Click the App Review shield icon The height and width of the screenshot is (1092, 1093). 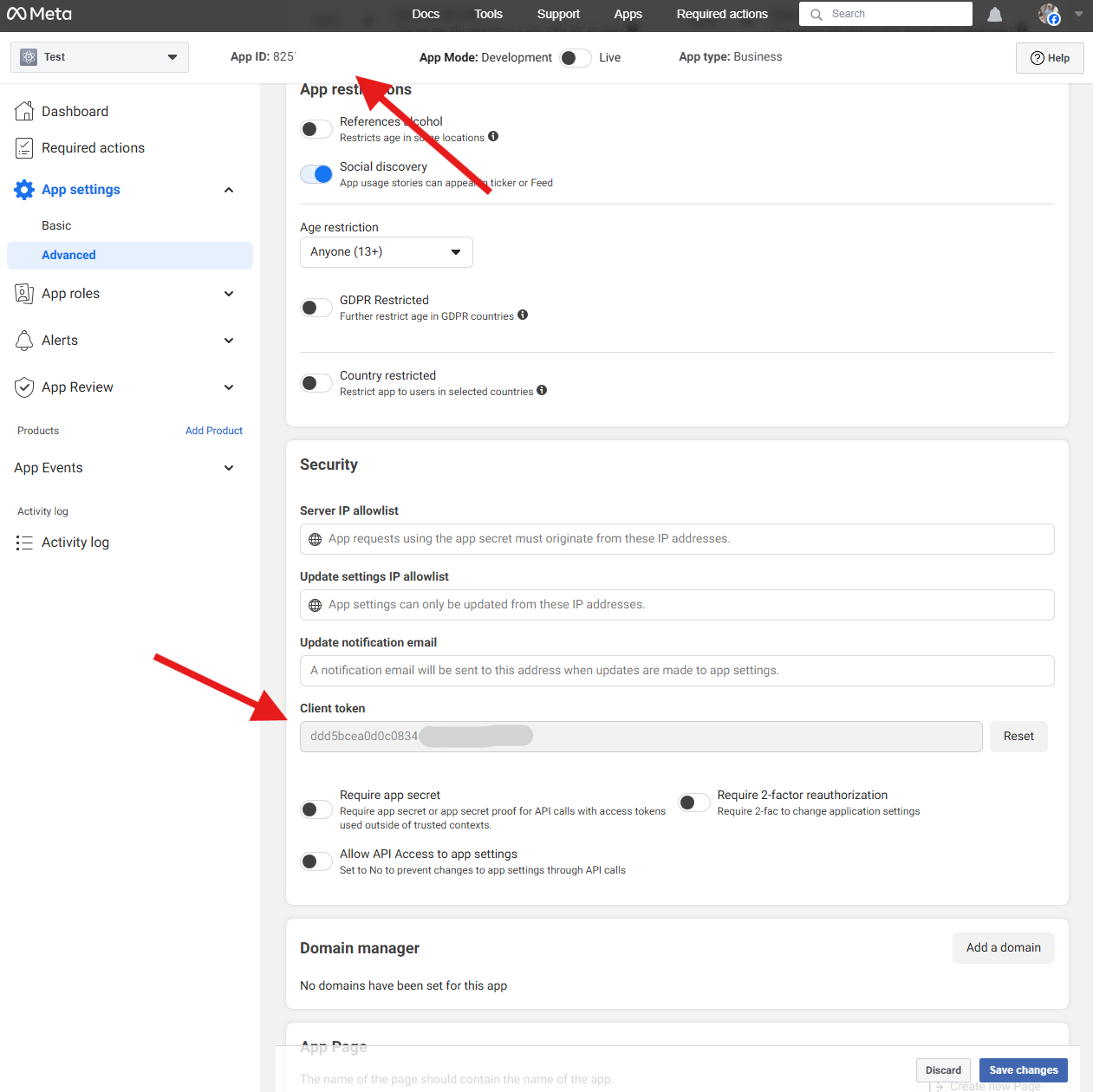click(x=24, y=387)
